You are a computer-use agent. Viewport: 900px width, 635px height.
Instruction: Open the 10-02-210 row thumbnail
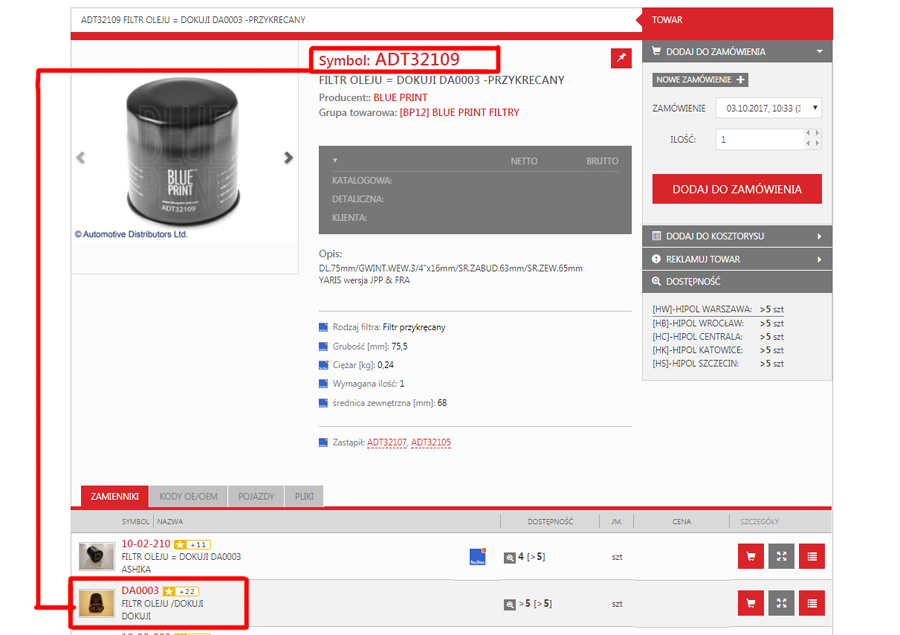tap(96, 556)
